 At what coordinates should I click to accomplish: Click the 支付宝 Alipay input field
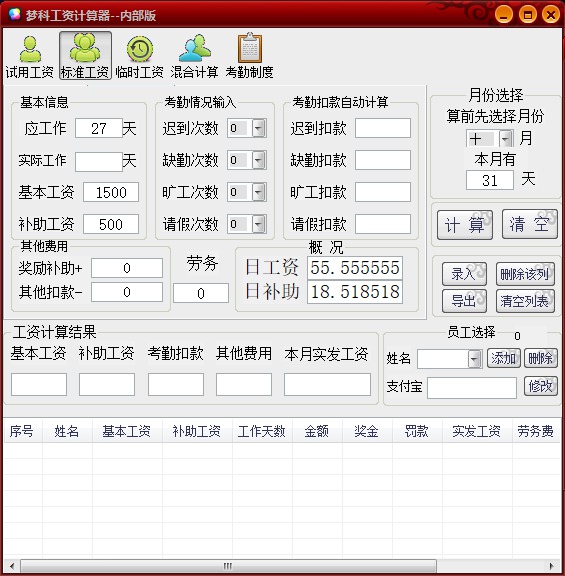(x=472, y=388)
